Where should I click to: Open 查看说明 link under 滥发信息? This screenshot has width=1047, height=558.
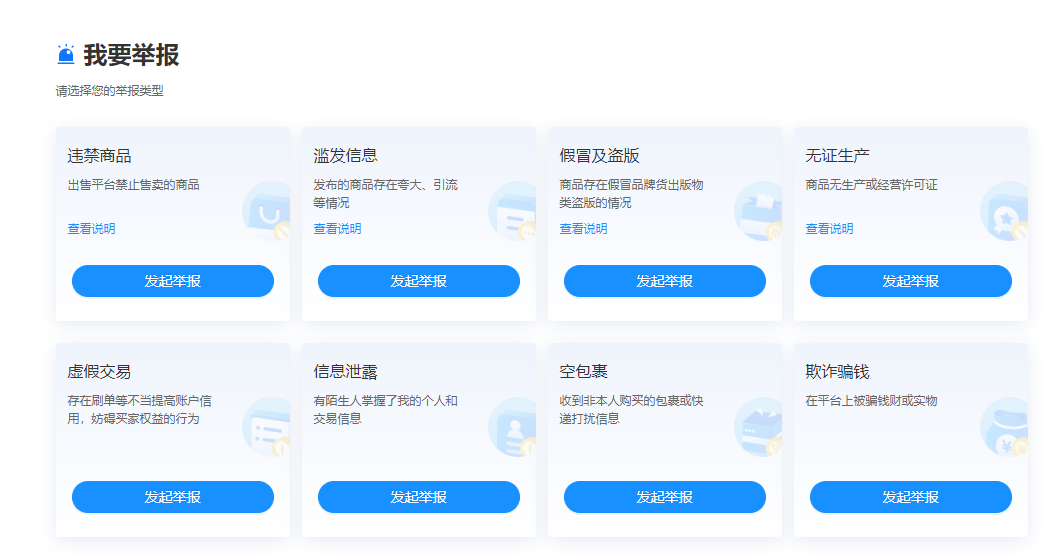337,229
